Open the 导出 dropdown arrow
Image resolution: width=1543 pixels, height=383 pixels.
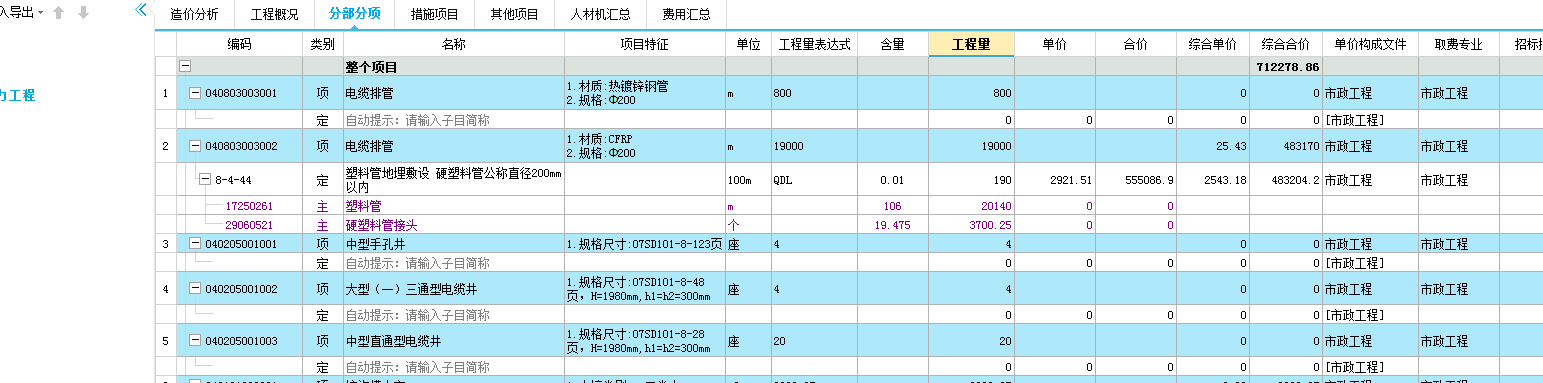pyautogui.click(x=40, y=13)
